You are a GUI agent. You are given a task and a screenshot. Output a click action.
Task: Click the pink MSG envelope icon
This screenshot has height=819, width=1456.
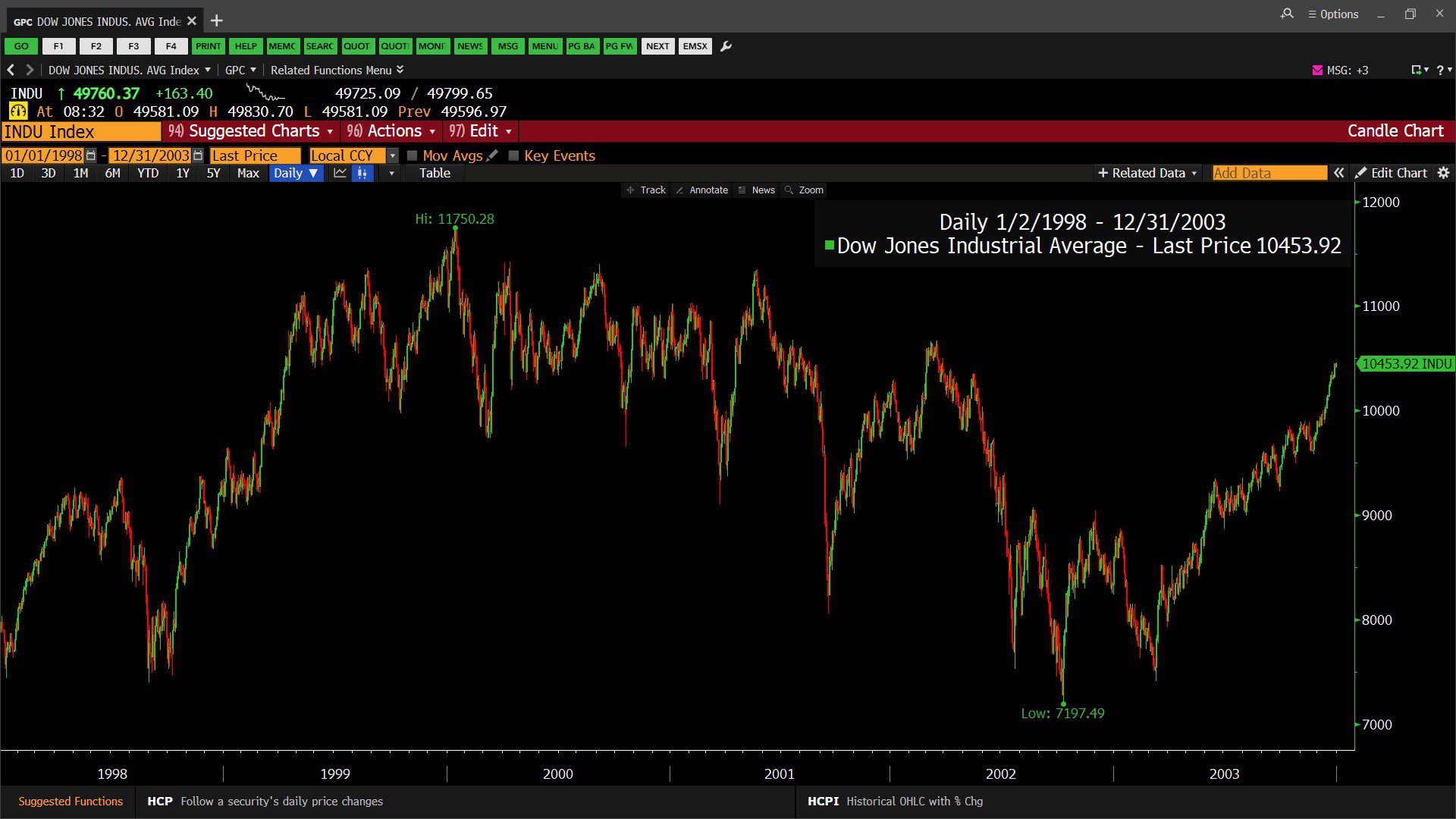click(x=1317, y=70)
